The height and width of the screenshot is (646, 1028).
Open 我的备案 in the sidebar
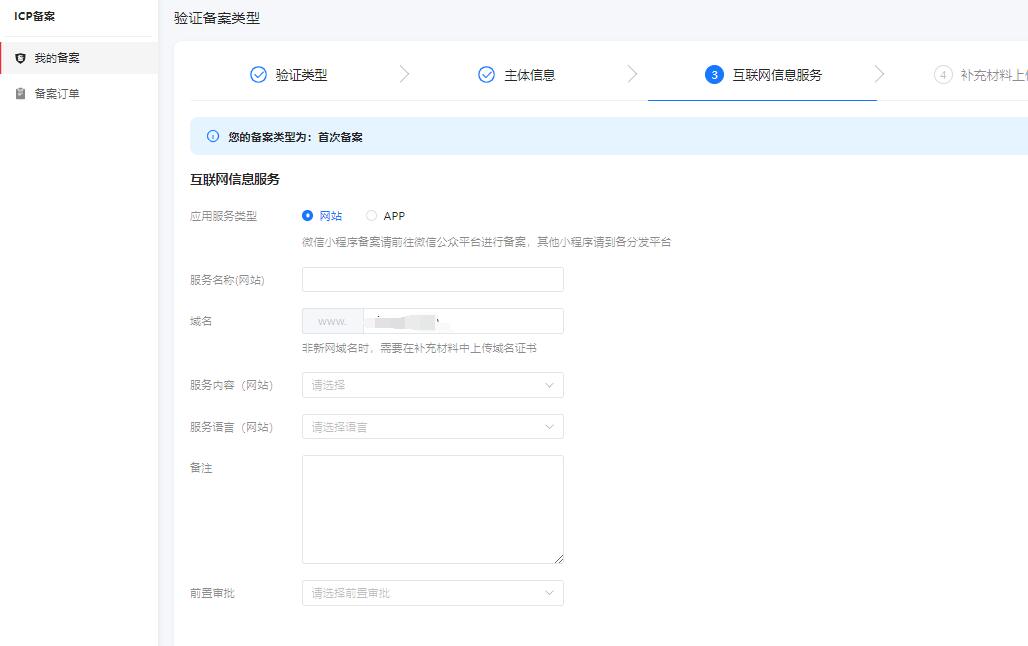click(x=79, y=58)
